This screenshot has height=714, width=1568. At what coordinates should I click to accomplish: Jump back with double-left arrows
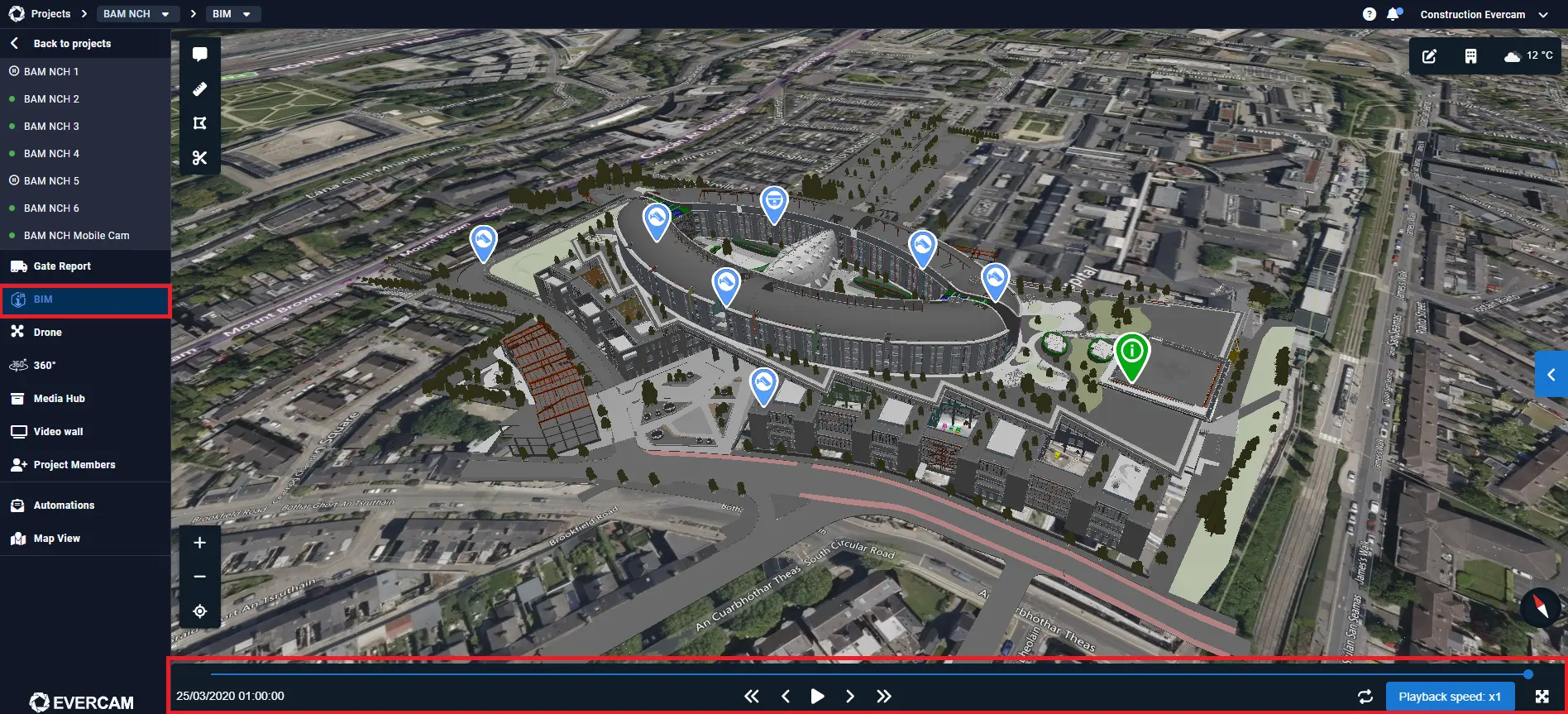coord(751,696)
